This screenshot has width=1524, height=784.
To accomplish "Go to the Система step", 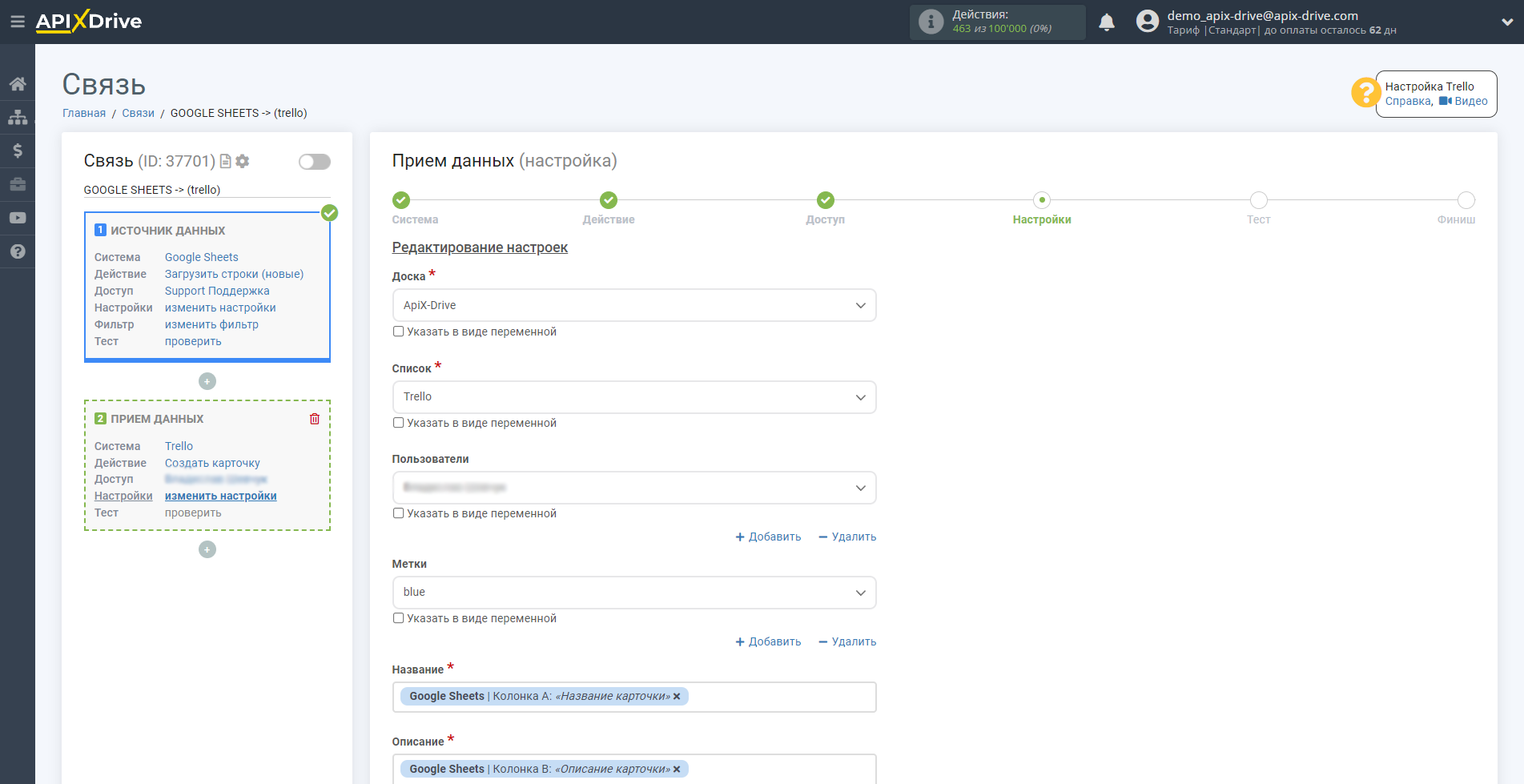I will 401,200.
